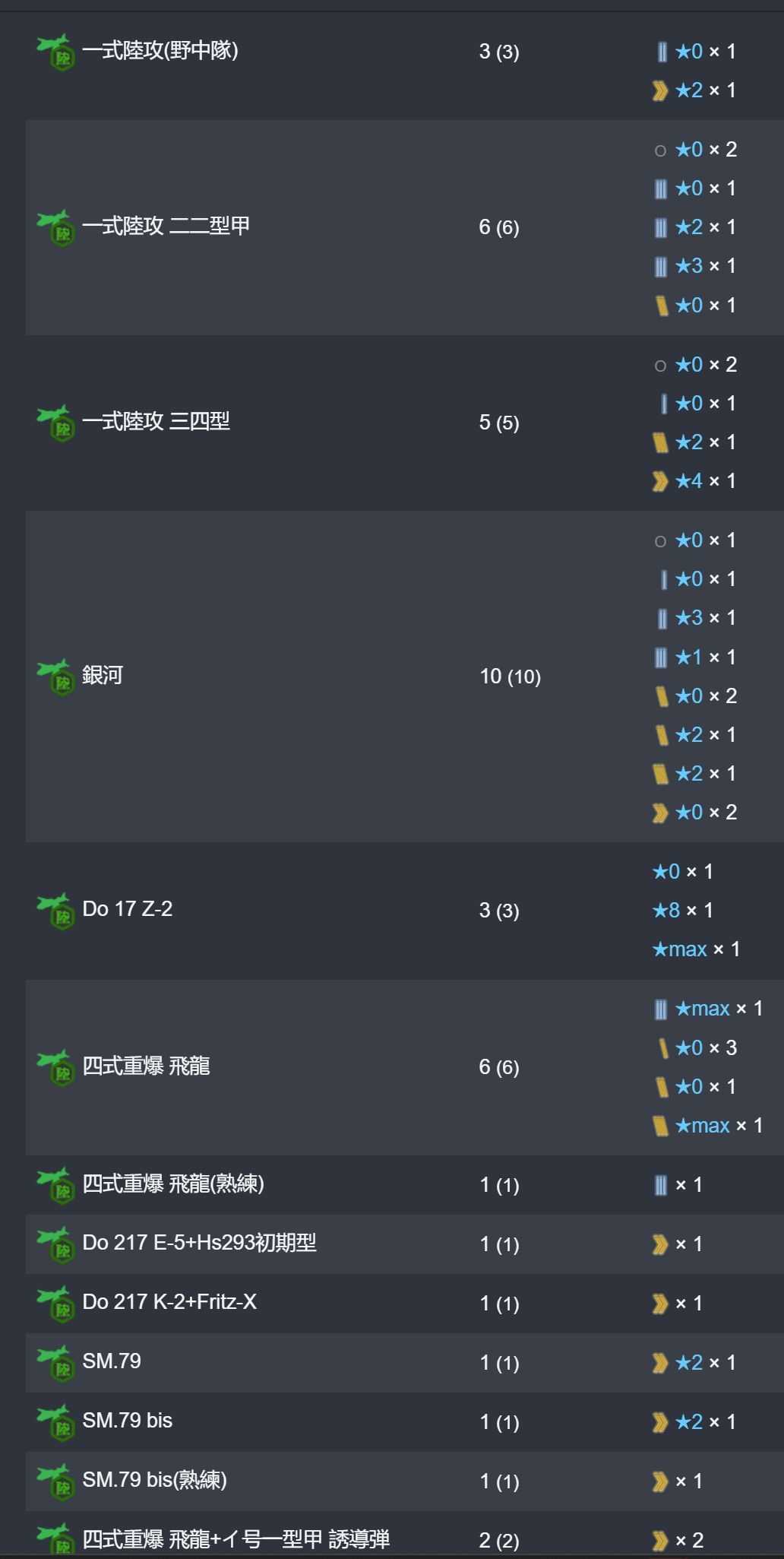Click the ★4 × 1 chevron entry for 一式陸攻 三四型
This screenshot has height=1559, width=784.
click(x=694, y=481)
